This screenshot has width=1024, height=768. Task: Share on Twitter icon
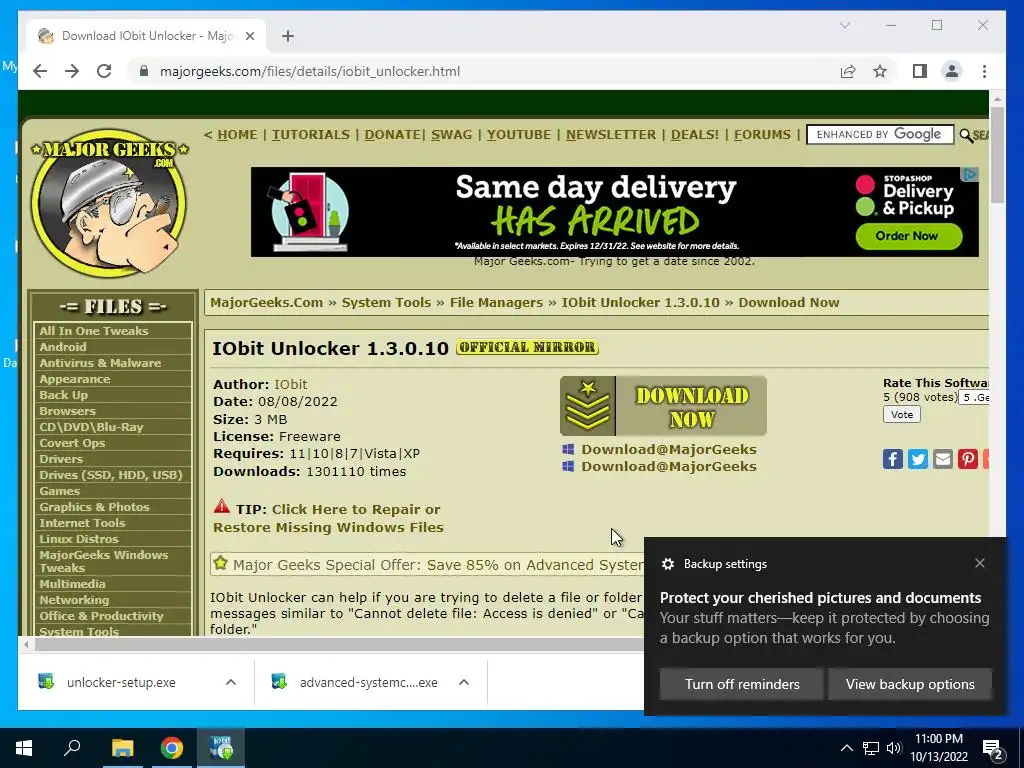918,459
